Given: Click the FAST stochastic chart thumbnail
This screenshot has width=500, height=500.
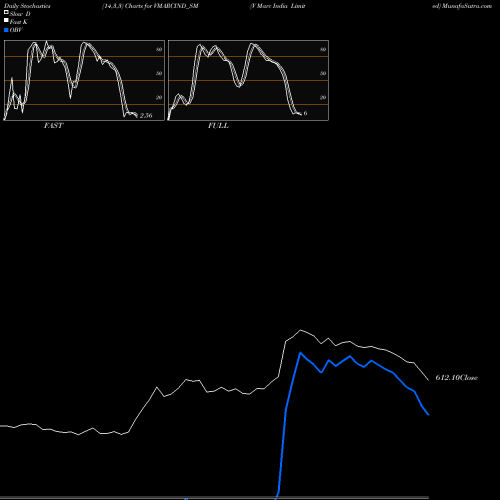Looking at the screenshot, I should click(x=84, y=80).
